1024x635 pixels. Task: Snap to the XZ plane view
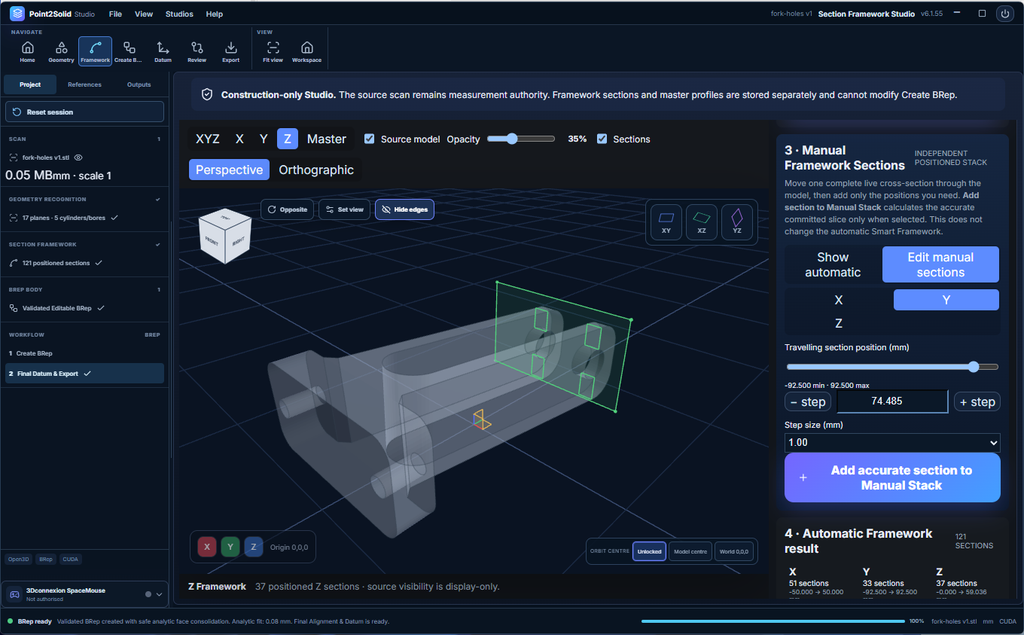(x=701, y=222)
